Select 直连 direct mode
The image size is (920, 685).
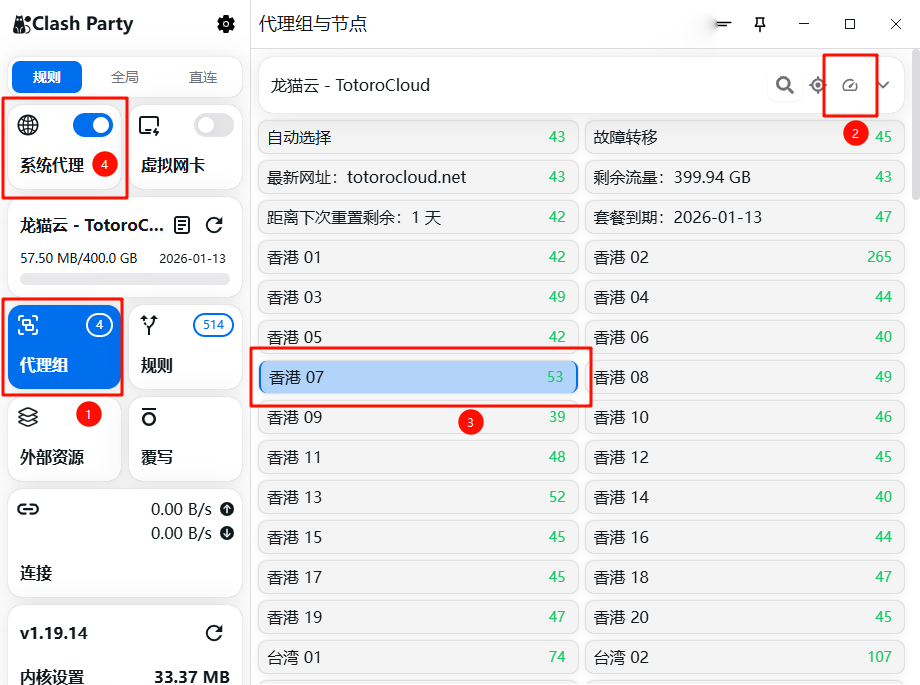tap(203, 77)
